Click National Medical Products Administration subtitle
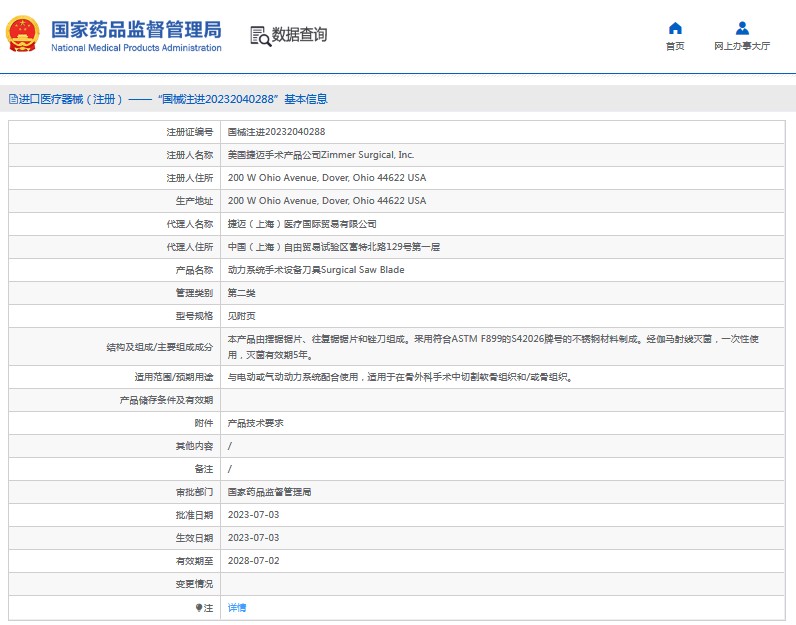The image size is (796, 625). [136, 48]
